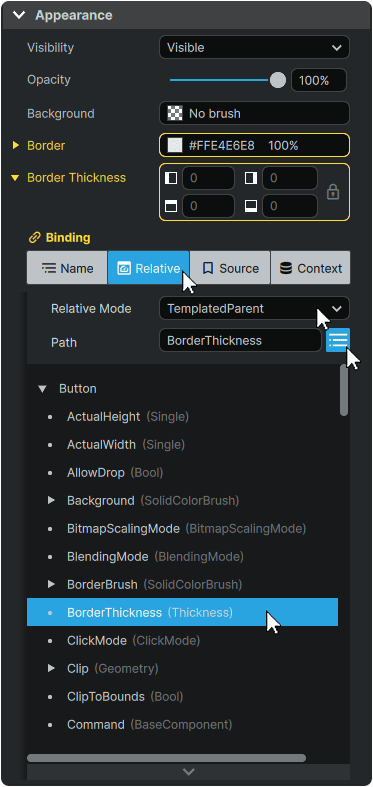Select the Relative binding tab
The height and width of the screenshot is (787, 373).
click(x=149, y=268)
